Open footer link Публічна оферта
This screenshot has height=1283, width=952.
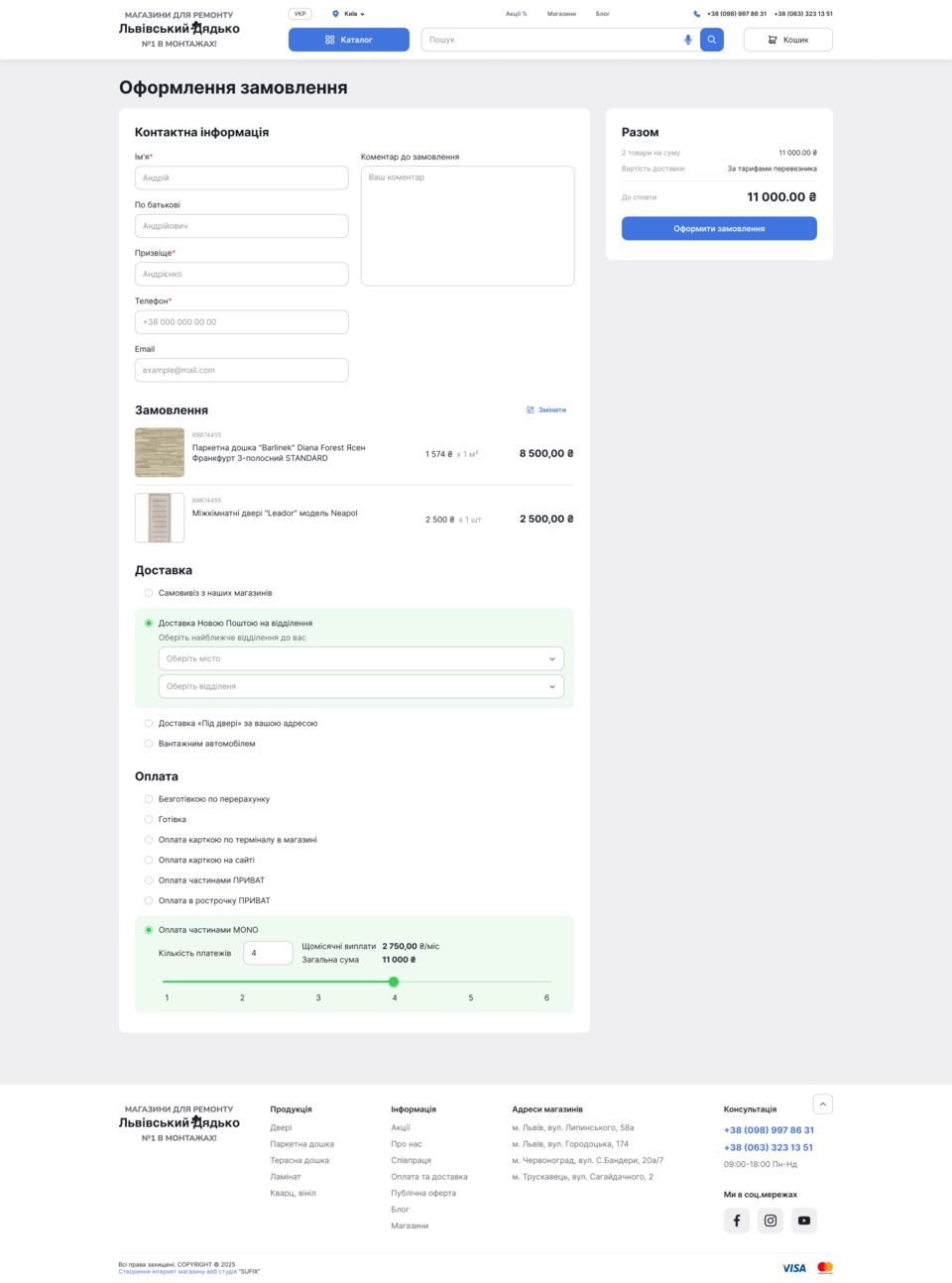tap(423, 1193)
